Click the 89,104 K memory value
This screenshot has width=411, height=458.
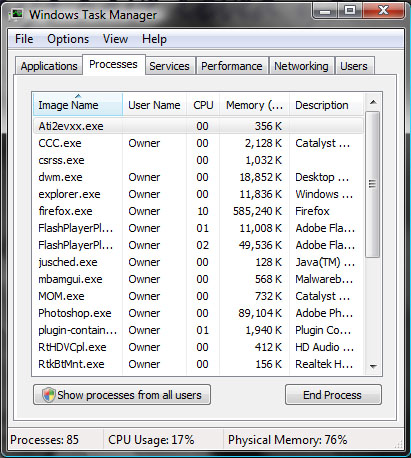pos(260,313)
